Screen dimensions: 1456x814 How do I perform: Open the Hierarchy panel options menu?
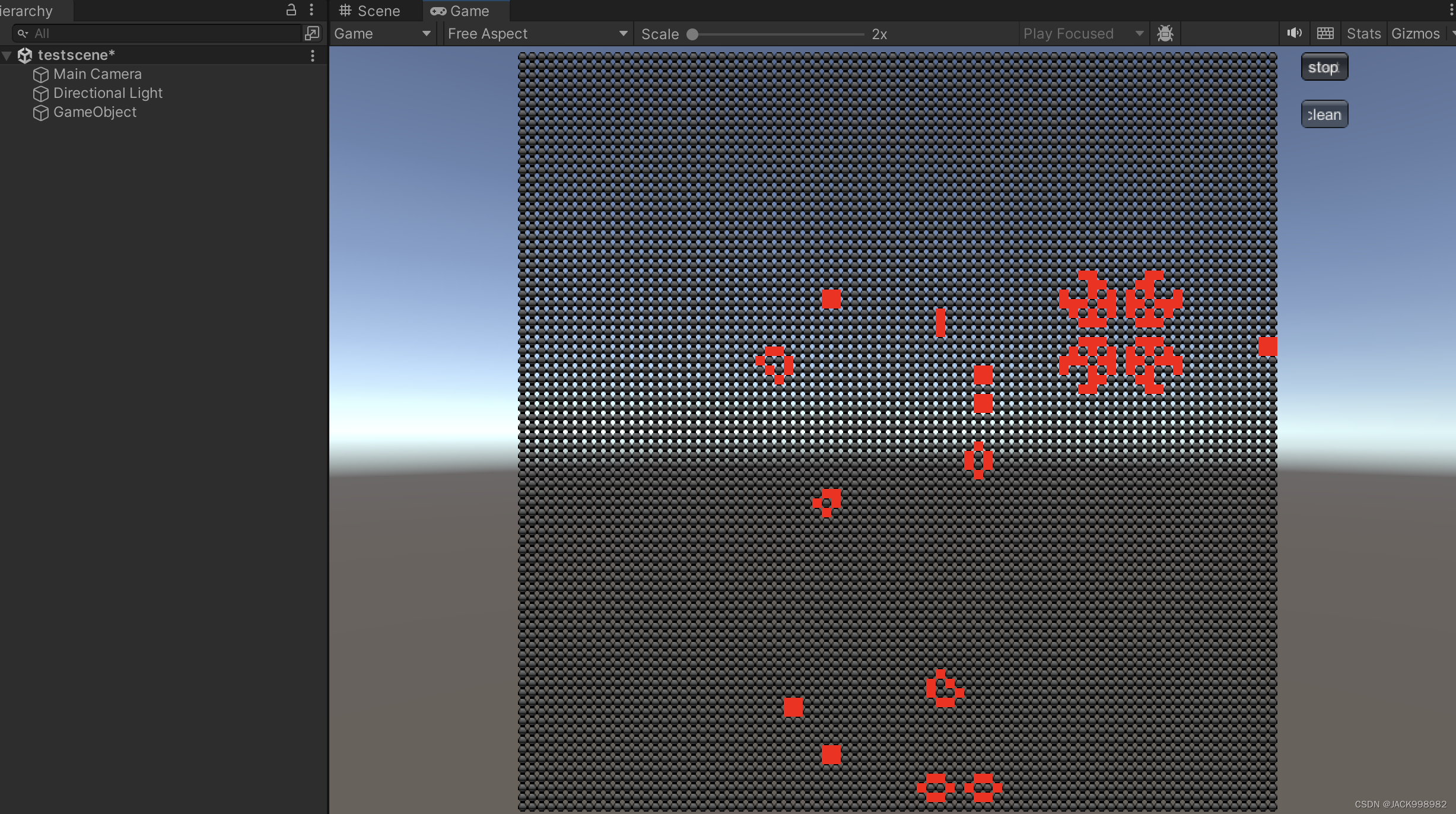[311, 9]
